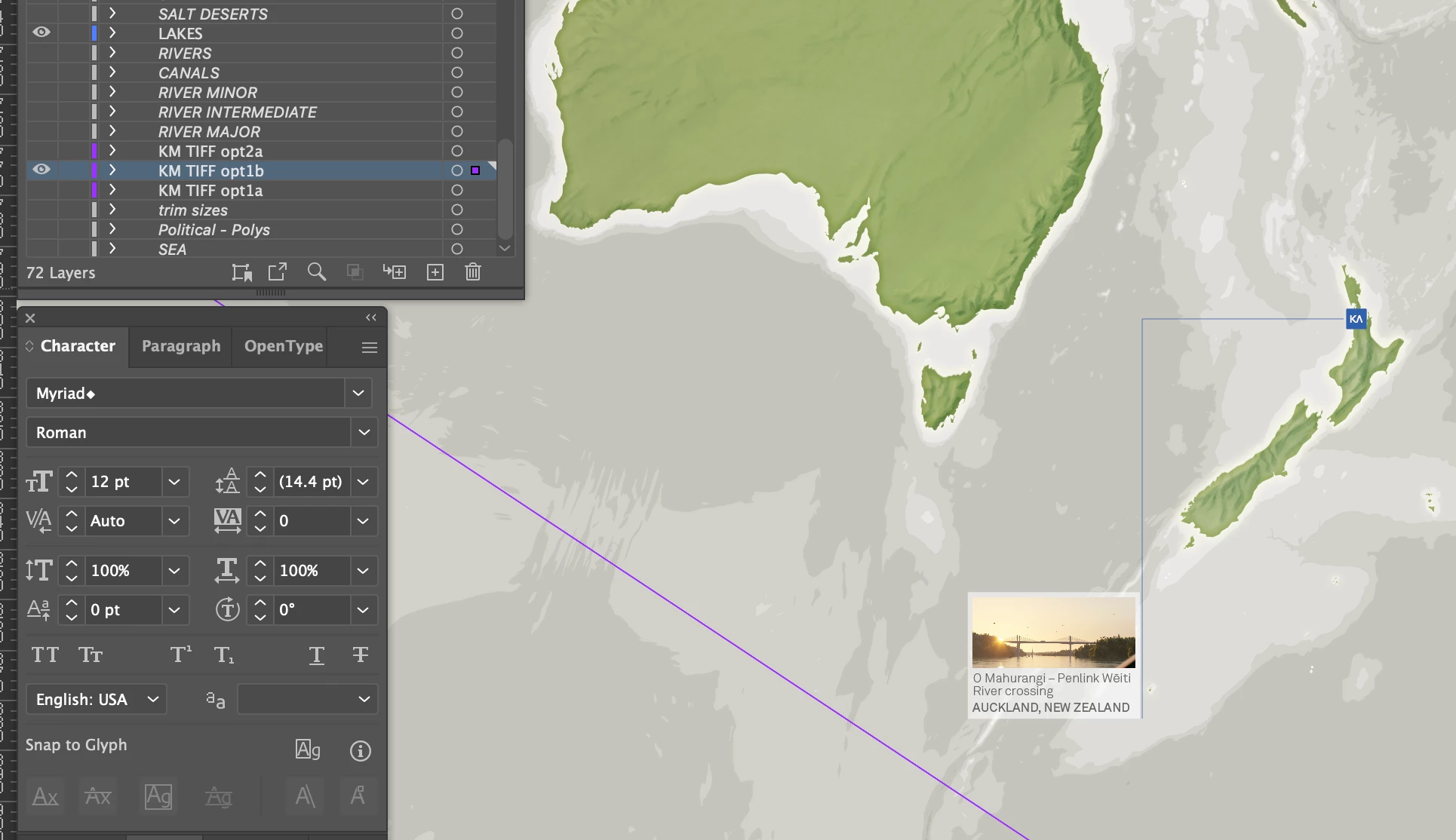Hide the LAKES layer

[41, 32]
